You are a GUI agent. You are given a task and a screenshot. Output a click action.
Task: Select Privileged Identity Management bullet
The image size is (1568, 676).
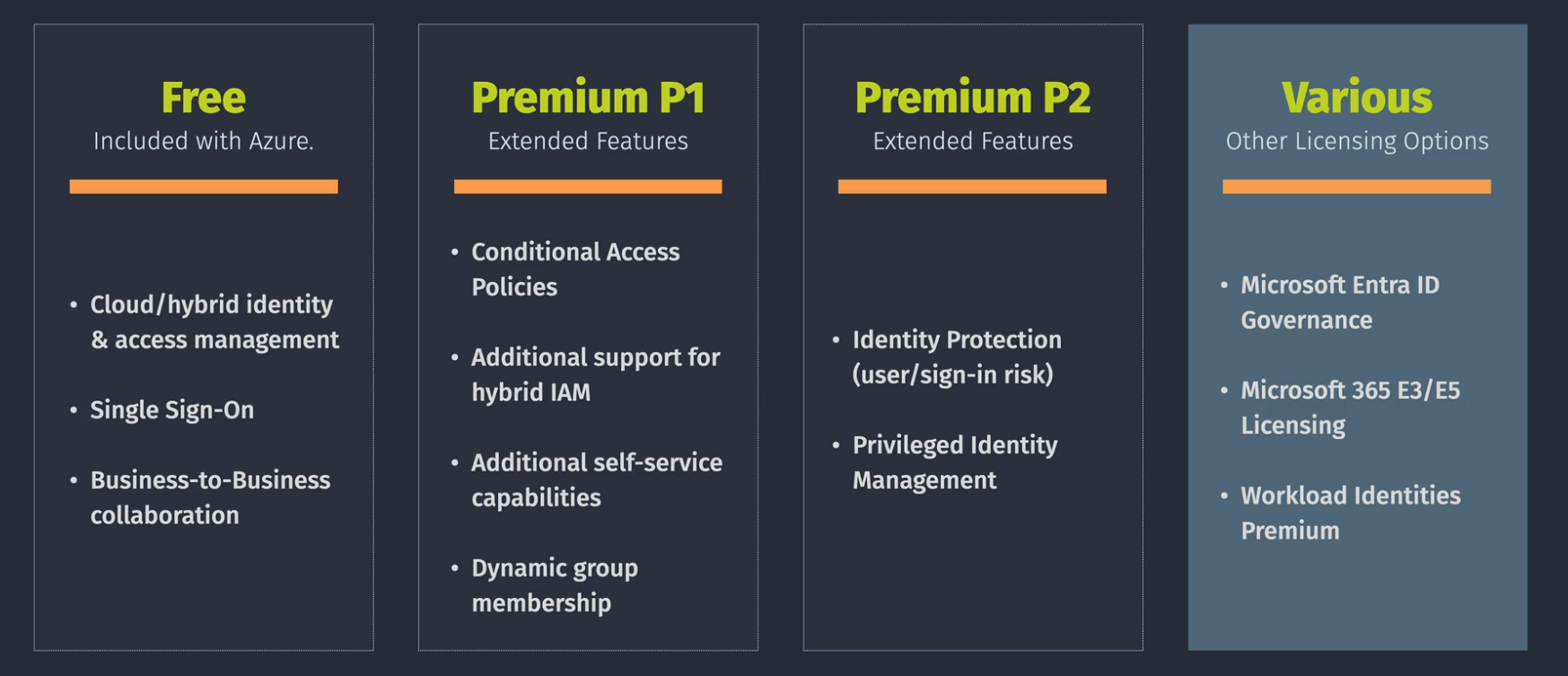(955, 462)
